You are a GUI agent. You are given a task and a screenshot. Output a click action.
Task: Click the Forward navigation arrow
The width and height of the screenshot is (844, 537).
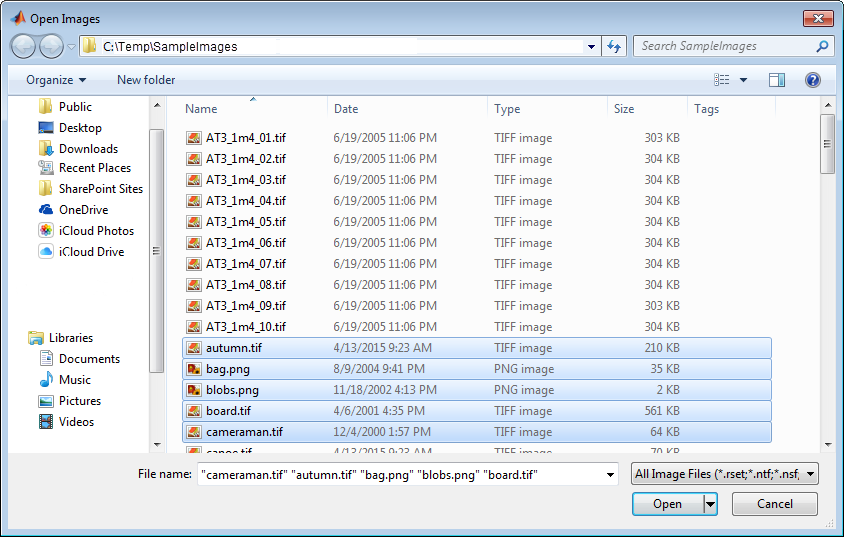tap(52, 46)
